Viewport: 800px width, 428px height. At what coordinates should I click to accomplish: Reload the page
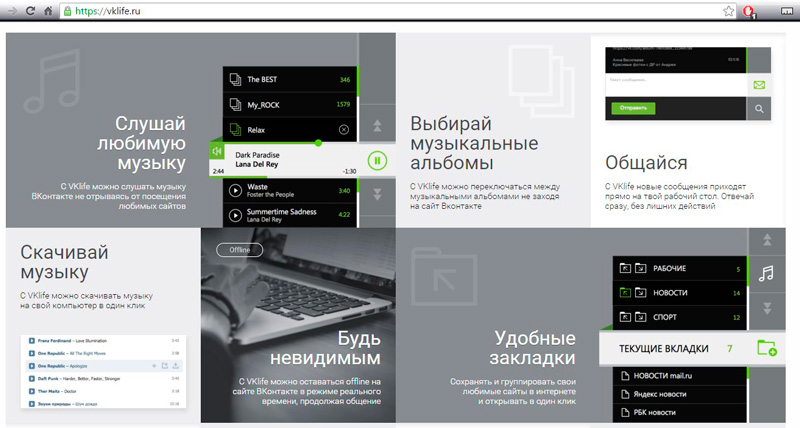pos(31,11)
